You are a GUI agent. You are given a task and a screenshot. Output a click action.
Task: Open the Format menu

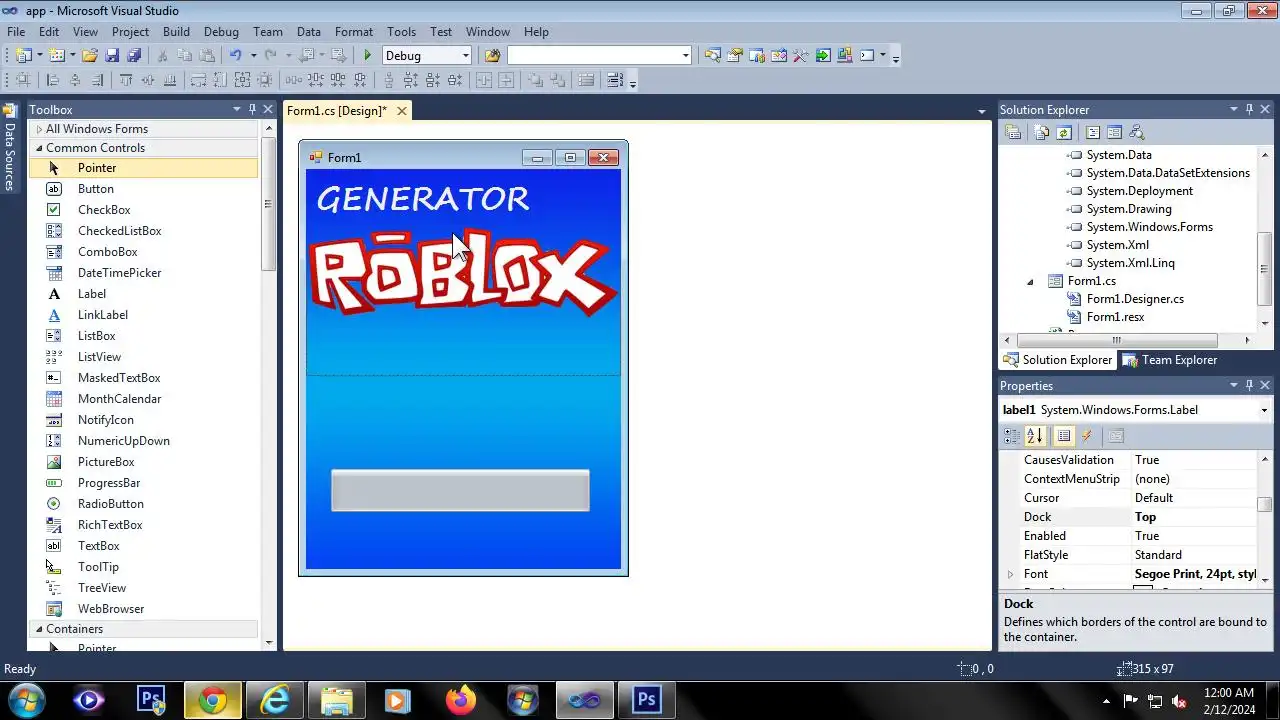click(x=354, y=32)
